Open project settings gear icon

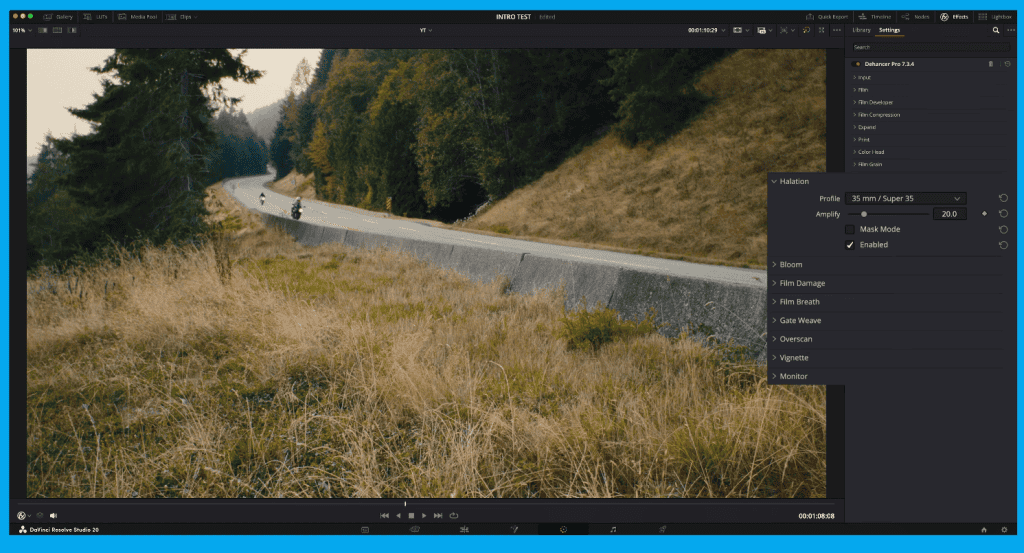(1003, 529)
